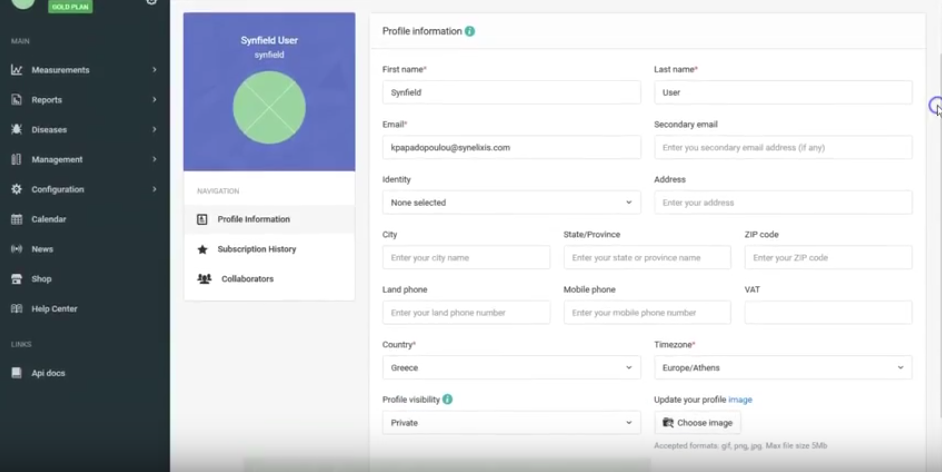Viewport: 942px width, 472px height.
Task: Open the Api docs link
Action: click(x=48, y=373)
